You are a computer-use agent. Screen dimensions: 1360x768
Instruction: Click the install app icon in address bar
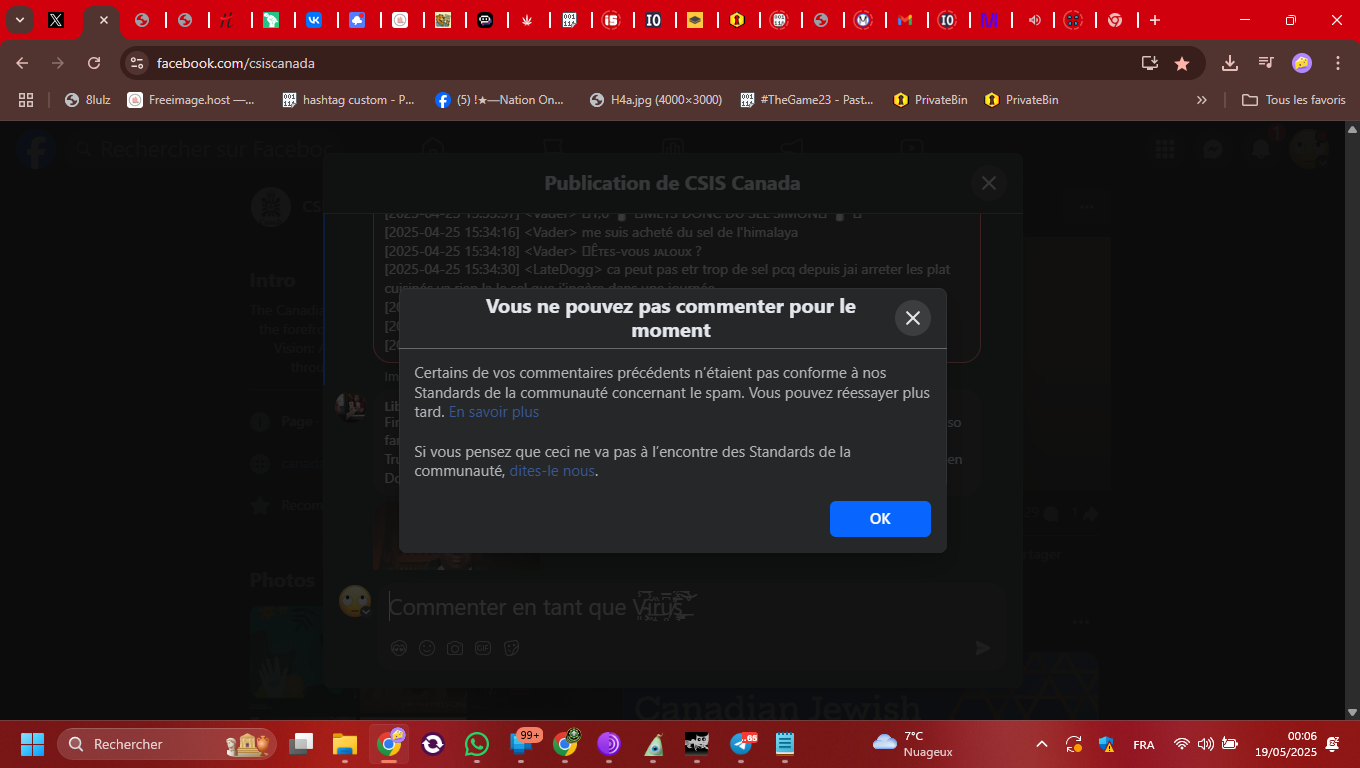[x=1150, y=63]
